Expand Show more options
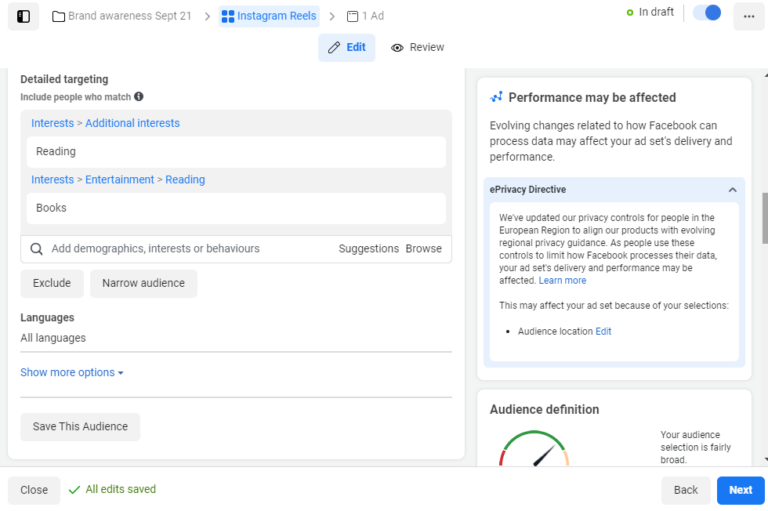768x511 pixels. click(x=72, y=372)
